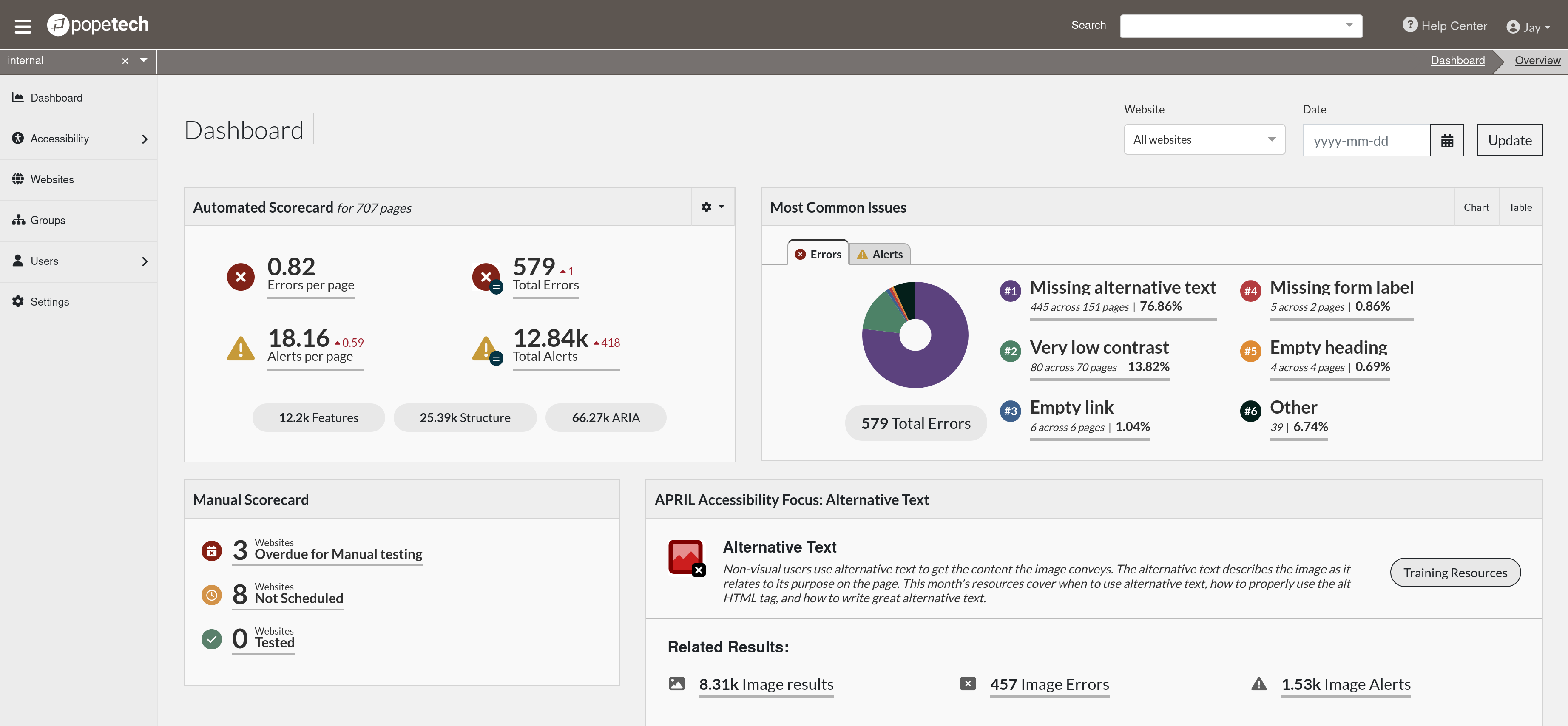Click the red Alternative Text image icon

pyautogui.click(x=685, y=556)
